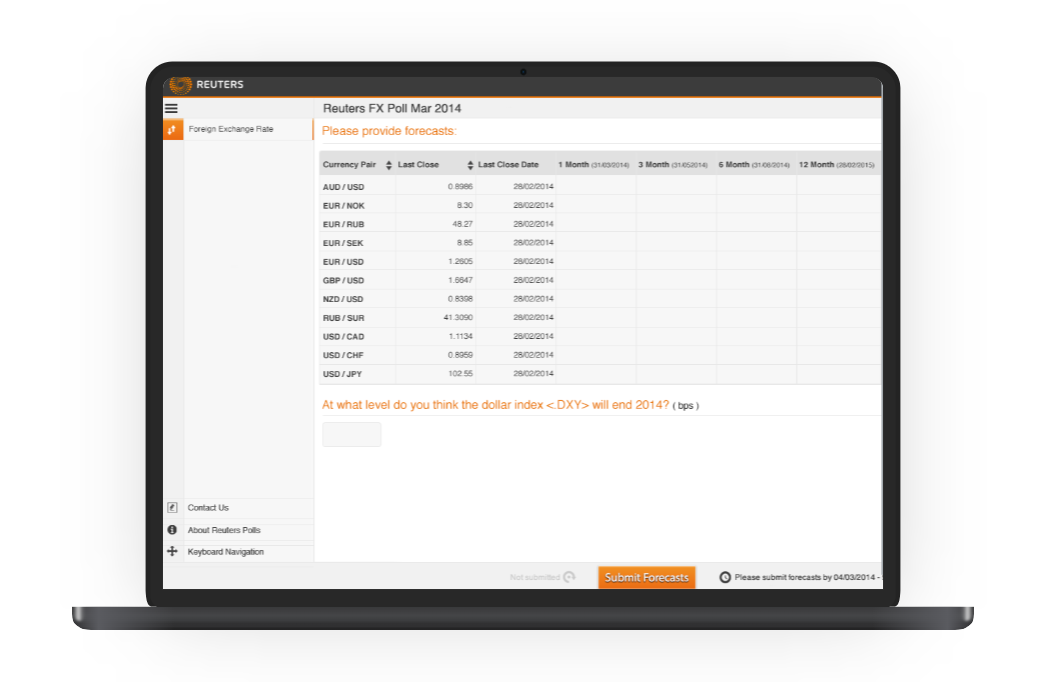Screen dimensions: 1044x682
Task: Click the EUR / USD 3 Month forecast cell
Action: coord(676,261)
